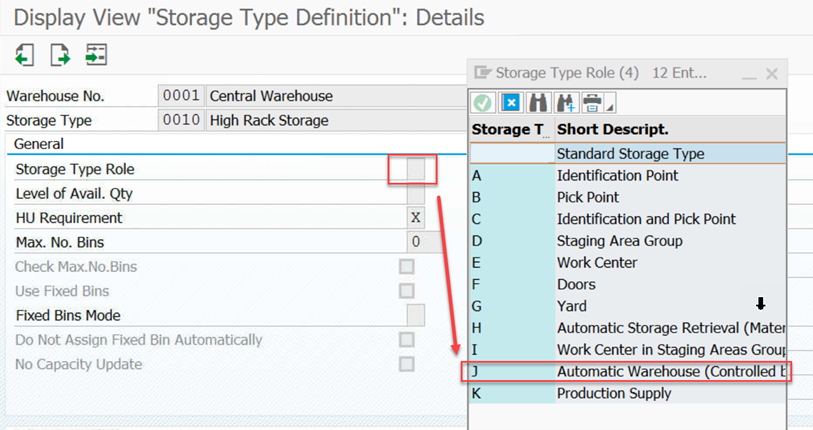Screen dimensions: 813x430
Task: Go to previous entry icon
Action: click(x=24, y=54)
